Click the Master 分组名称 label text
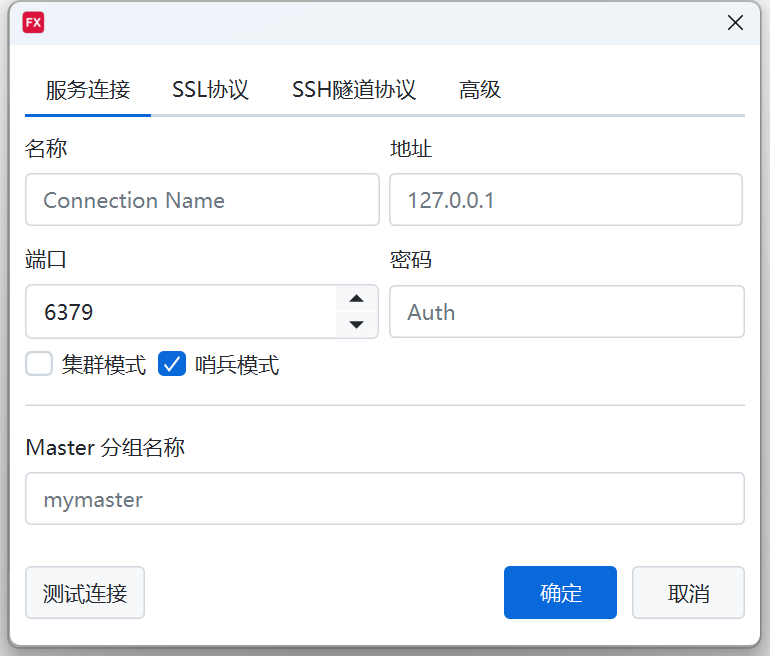 [105, 448]
